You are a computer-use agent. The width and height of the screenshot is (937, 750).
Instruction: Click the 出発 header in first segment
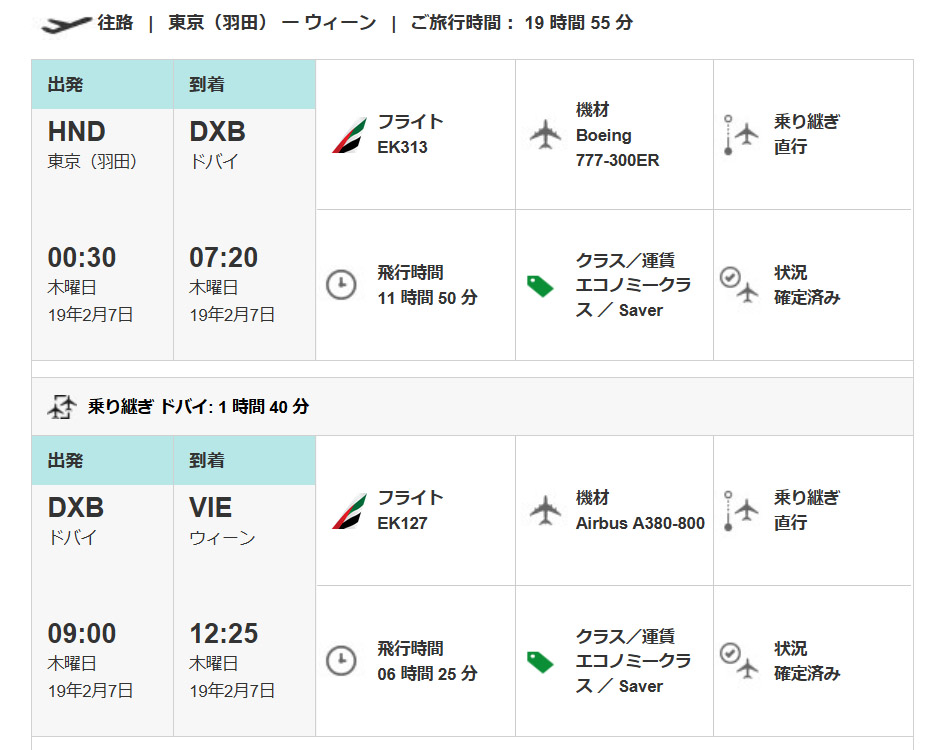(x=65, y=84)
